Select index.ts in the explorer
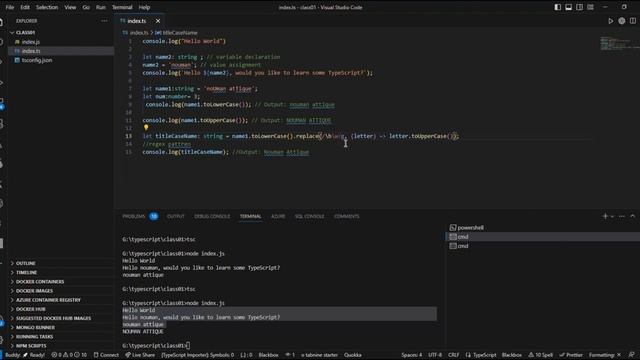640x360 pixels. click(x=61, y=51)
